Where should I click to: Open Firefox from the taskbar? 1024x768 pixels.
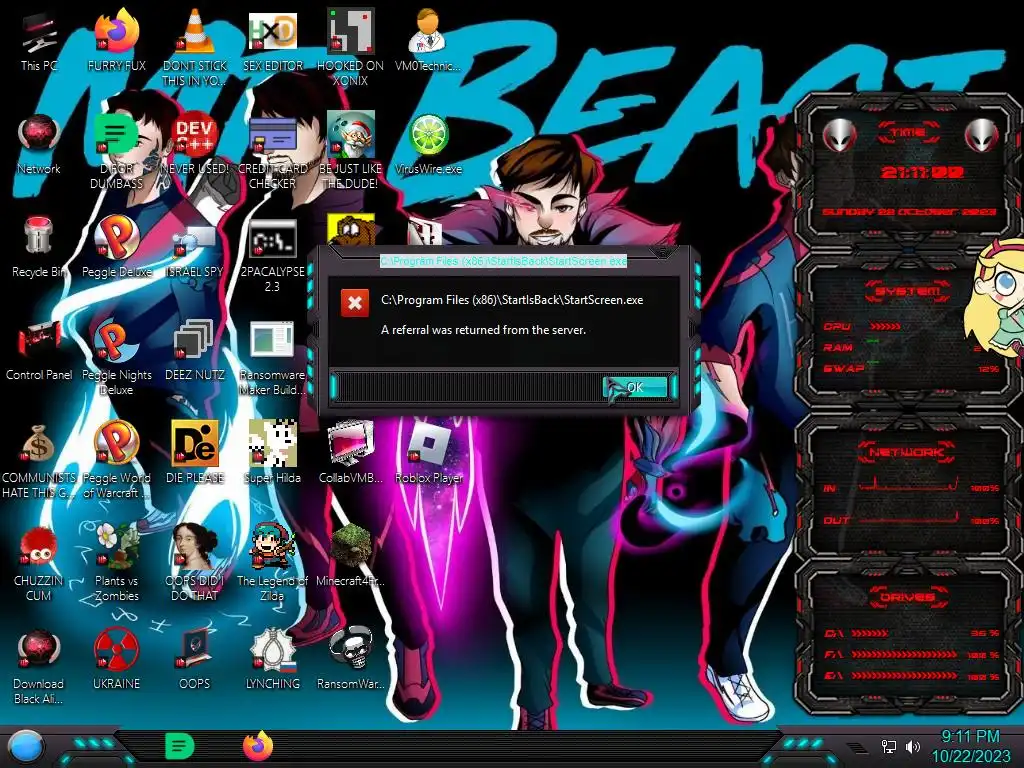point(258,746)
